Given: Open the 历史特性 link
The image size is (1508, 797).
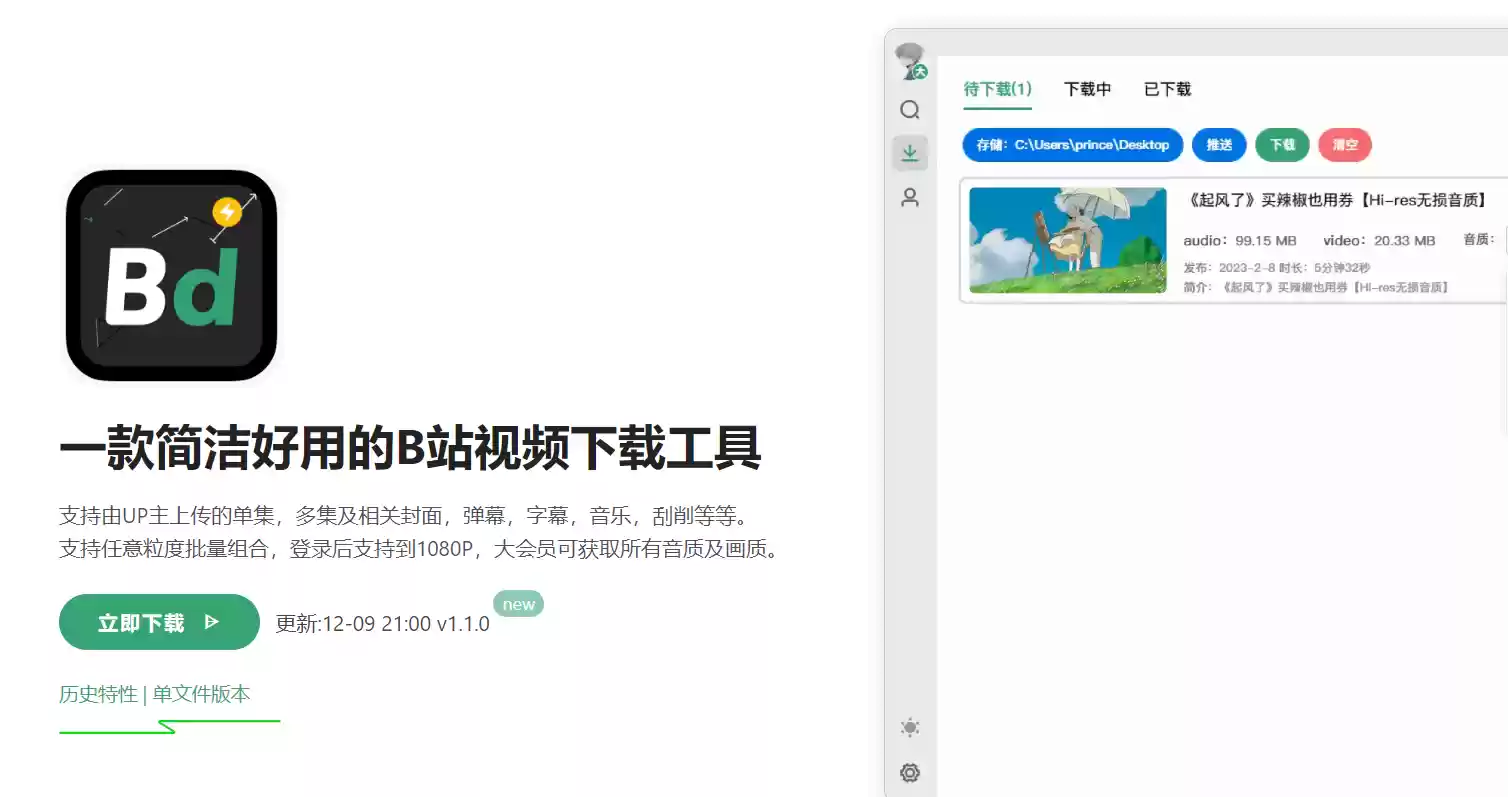Looking at the screenshot, I should (x=99, y=693).
